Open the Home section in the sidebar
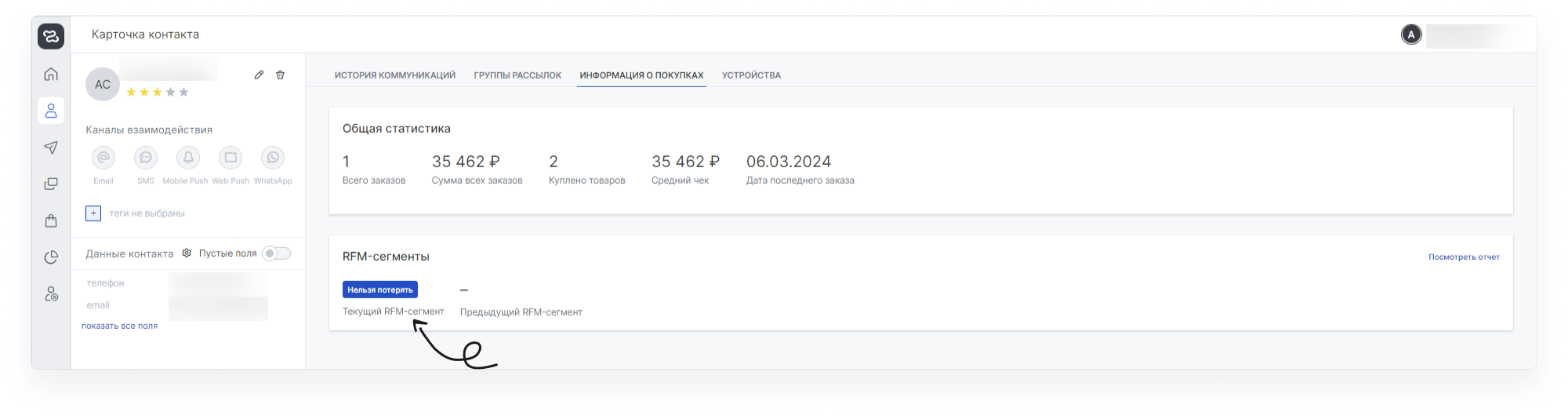1568x416 pixels. tap(51, 74)
